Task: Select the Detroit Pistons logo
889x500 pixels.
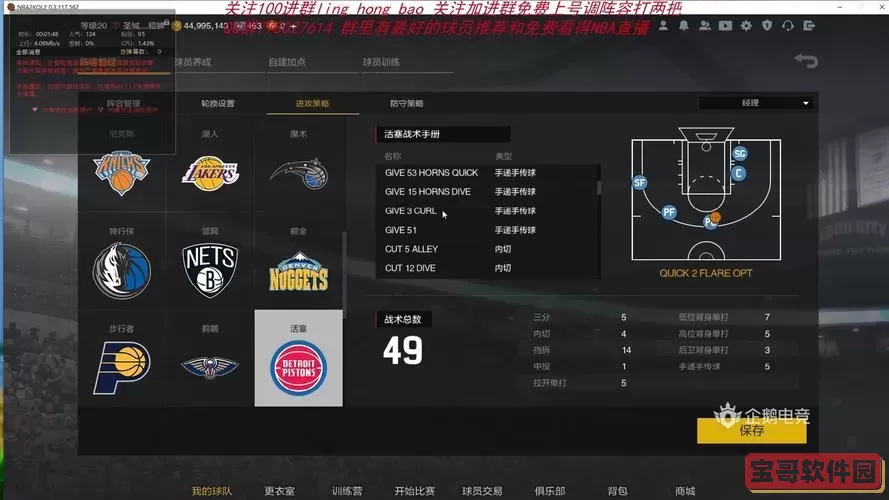Action: point(299,368)
